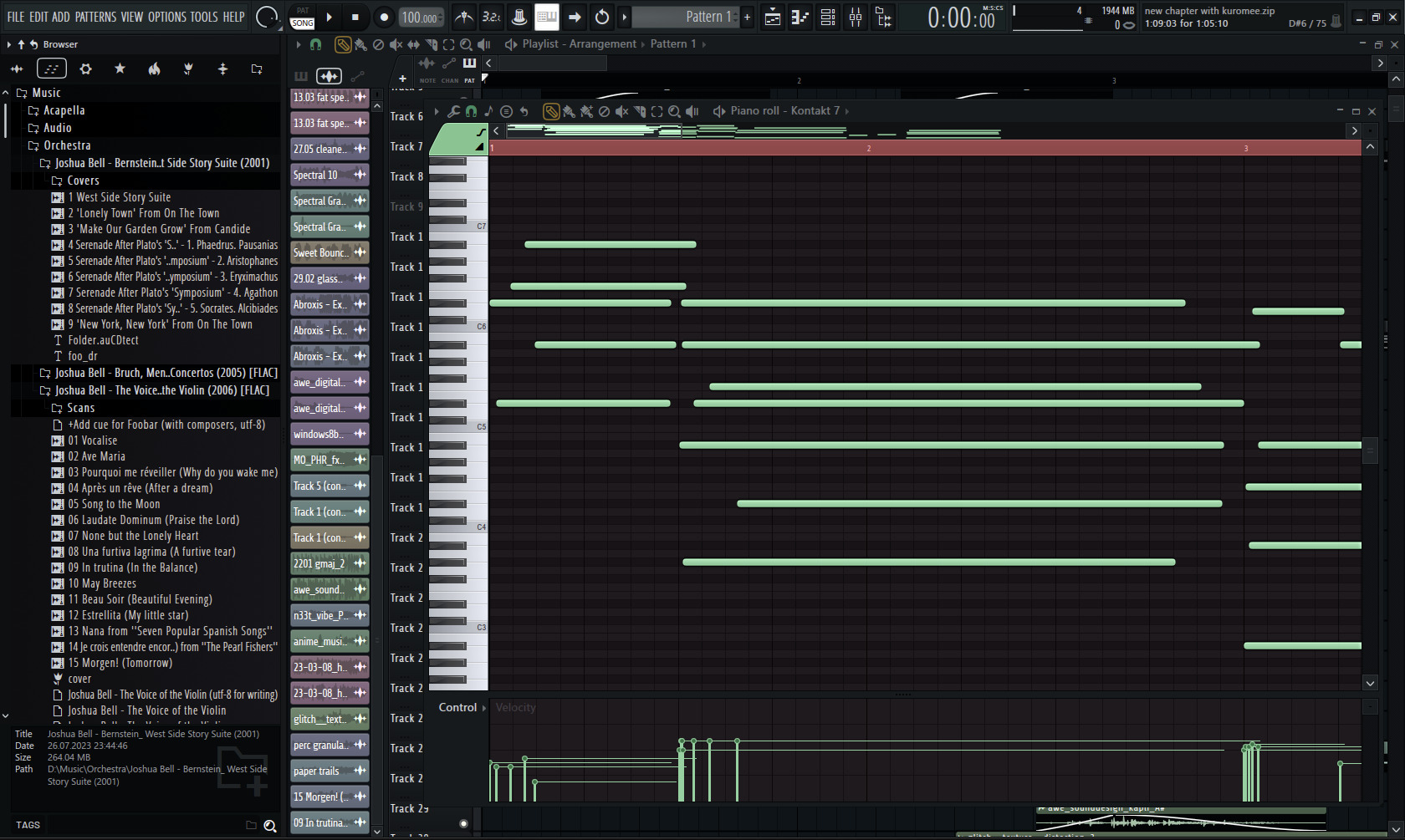Collapse the Orchestra folder in the Browser
Screen dimensions: 1405x840
click(67, 145)
